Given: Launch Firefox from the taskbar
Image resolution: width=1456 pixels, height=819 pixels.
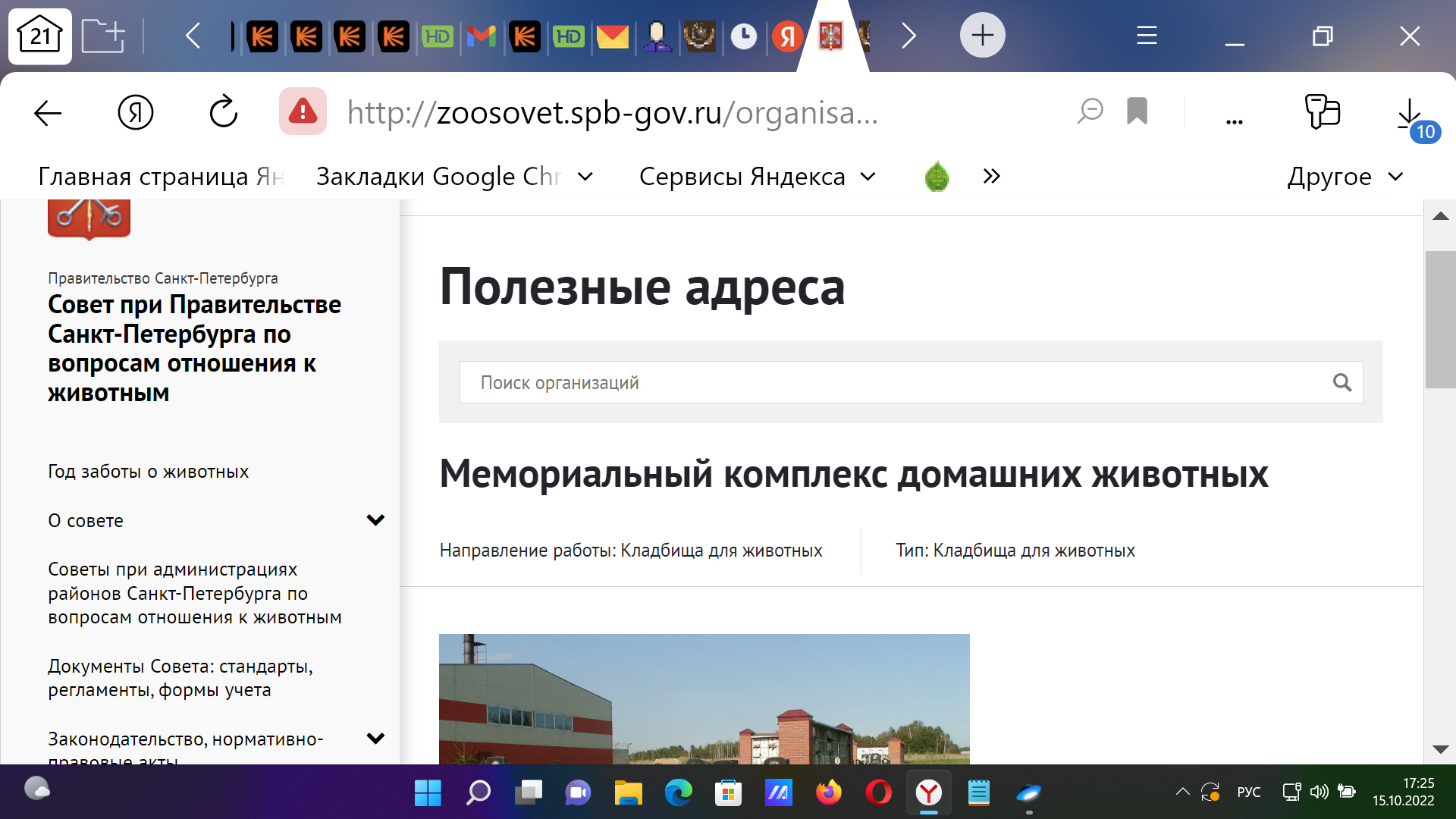Looking at the screenshot, I should click(830, 792).
